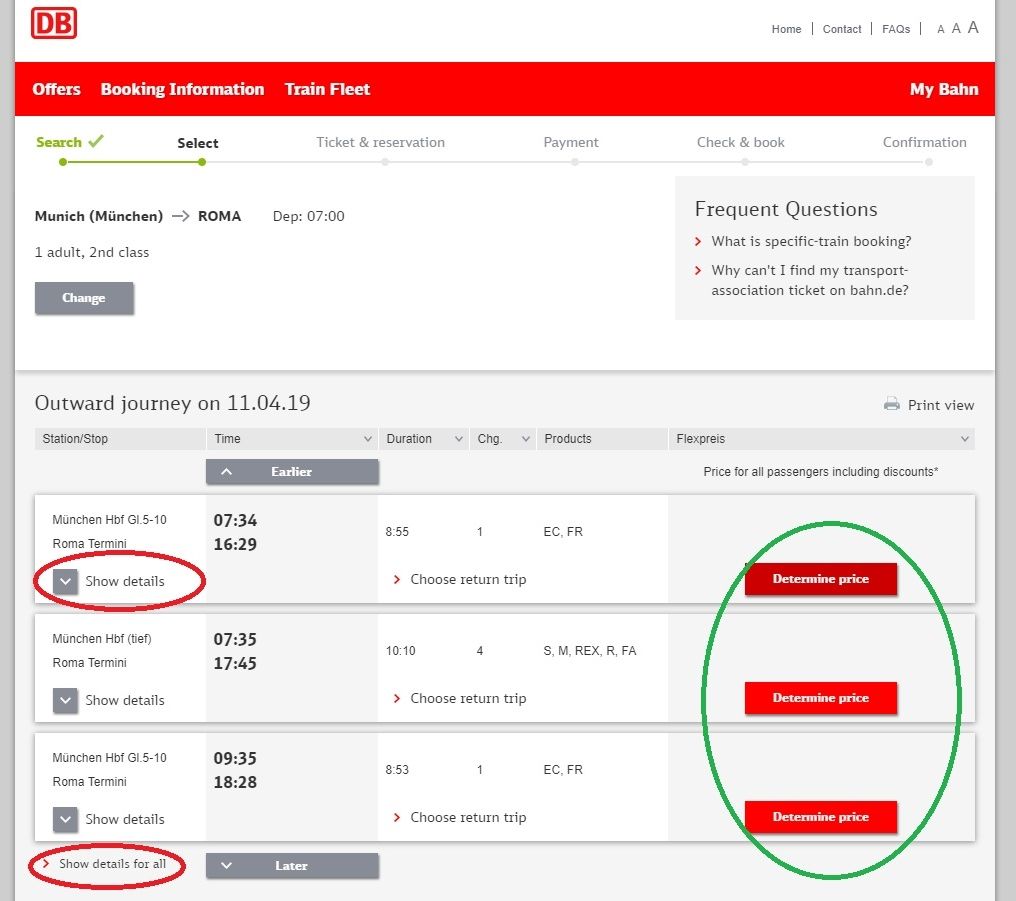Open the Train Fleet menu

(327, 89)
